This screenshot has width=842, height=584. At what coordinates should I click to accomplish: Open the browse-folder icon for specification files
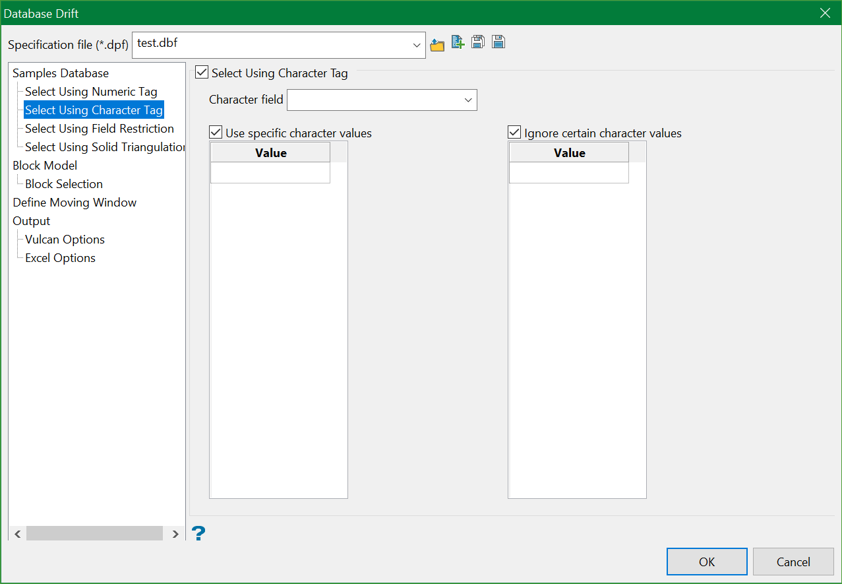[437, 46]
